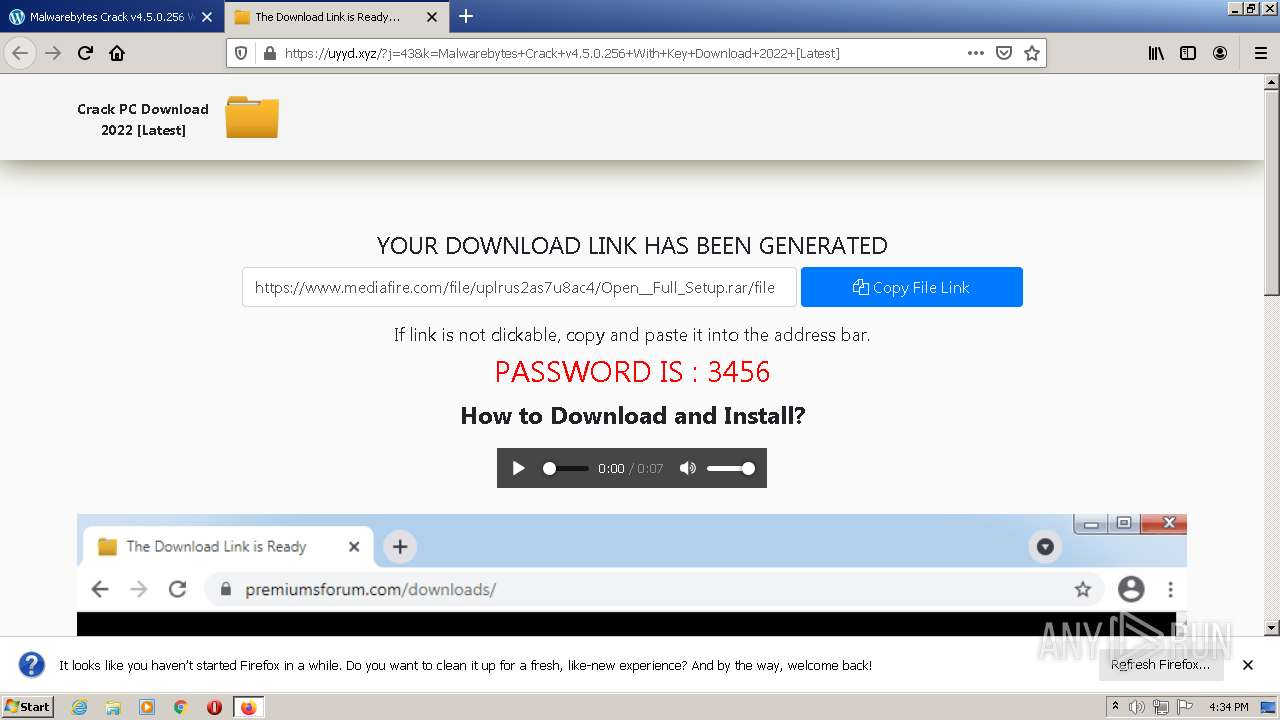Close The Download Link is Ready tab

tap(432, 17)
